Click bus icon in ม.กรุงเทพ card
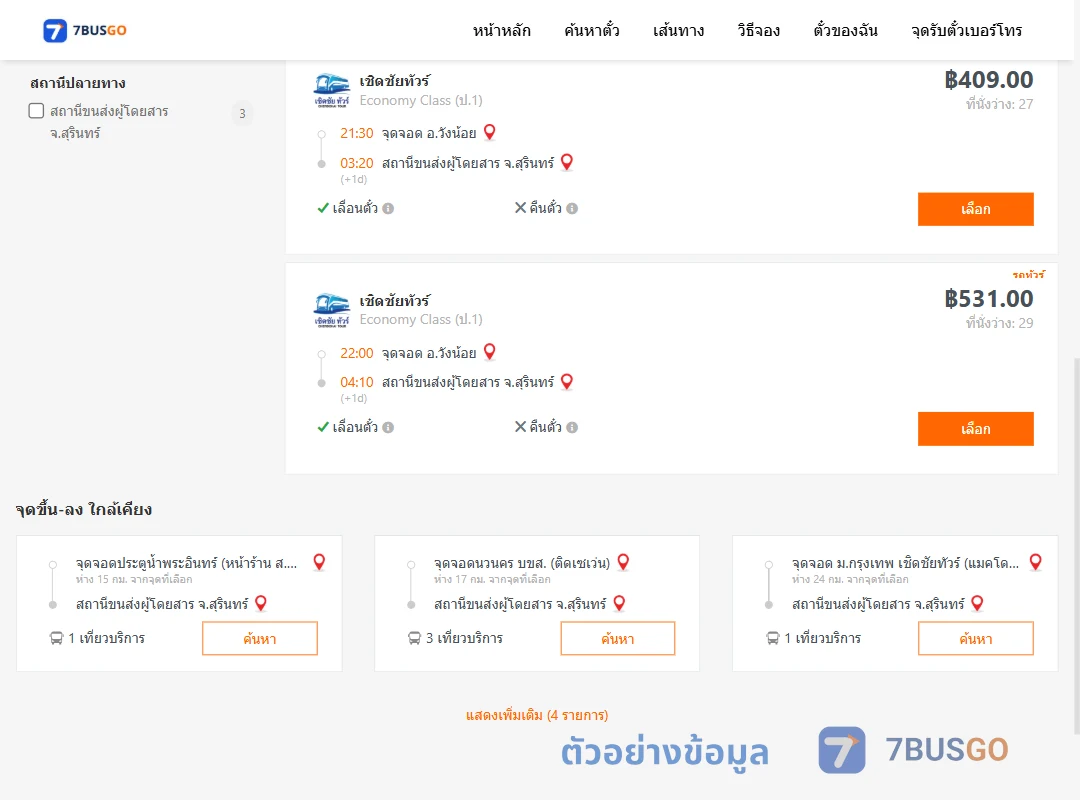Image resolution: width=1080 pixels, height=800 pixels. click(x=773, y=638)
